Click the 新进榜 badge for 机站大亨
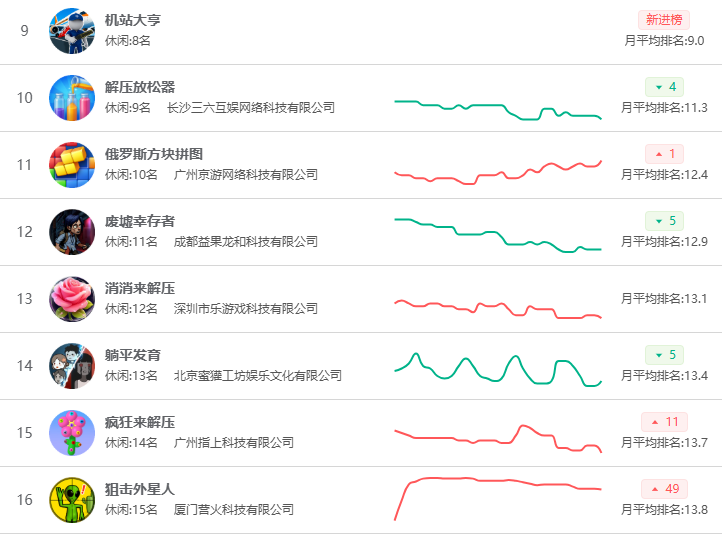722x539 pixels. (x=664, y=20)
